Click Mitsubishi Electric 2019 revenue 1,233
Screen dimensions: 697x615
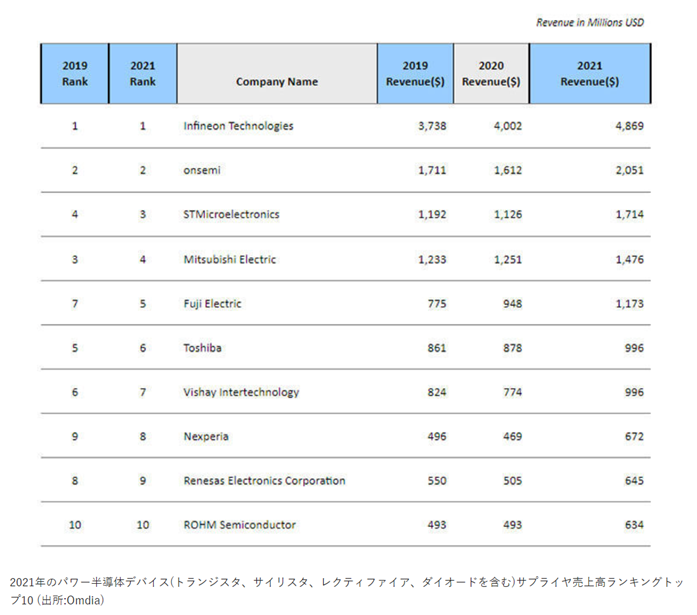(432, 259)
